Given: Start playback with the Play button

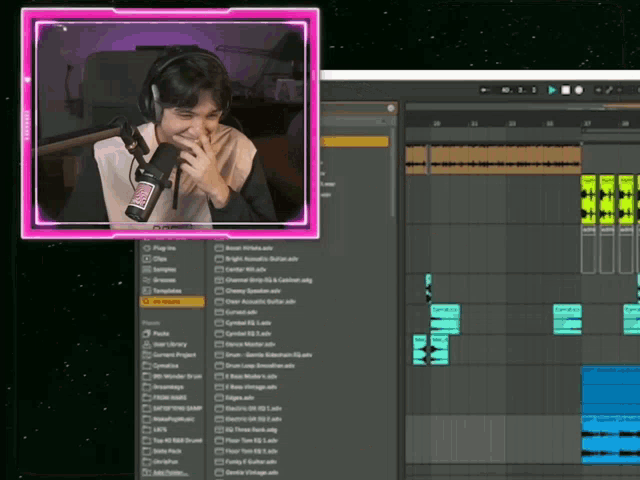Looking at the screenshot, I should [x=552, y=90].
